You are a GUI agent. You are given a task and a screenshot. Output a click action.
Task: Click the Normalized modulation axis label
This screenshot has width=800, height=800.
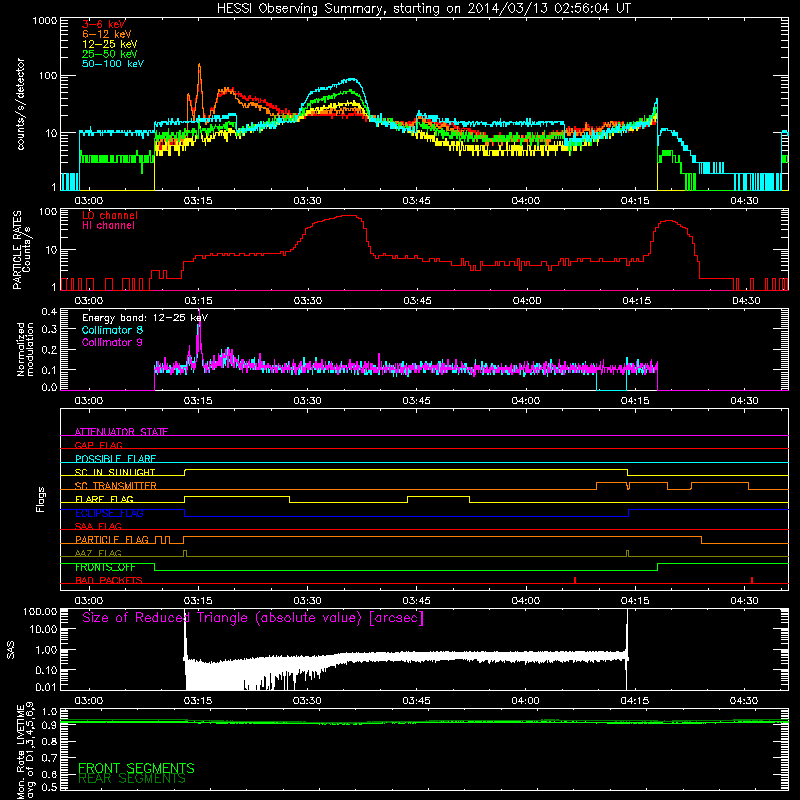(25, 349)
